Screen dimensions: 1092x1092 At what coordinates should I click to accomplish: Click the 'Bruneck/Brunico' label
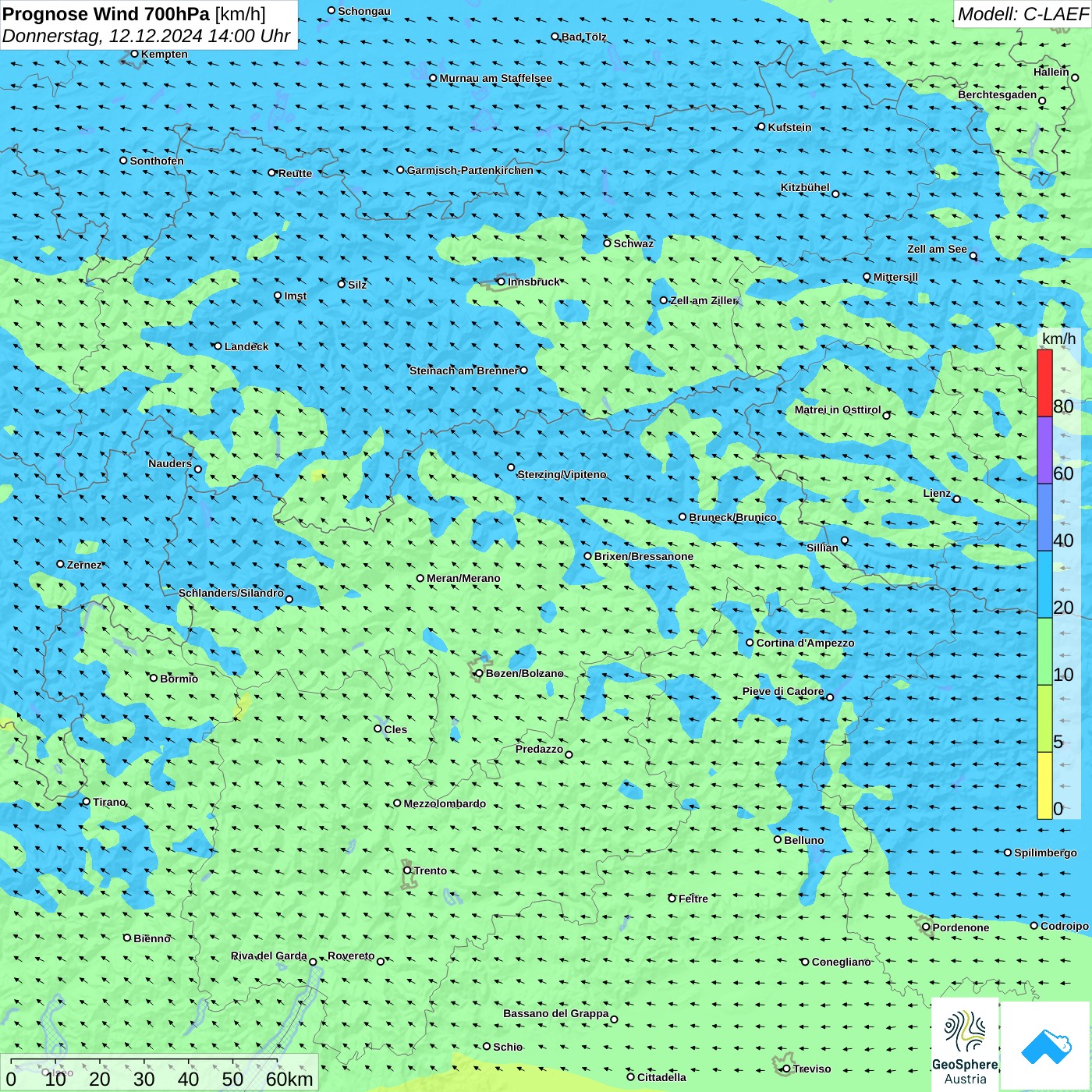point(732,517)
